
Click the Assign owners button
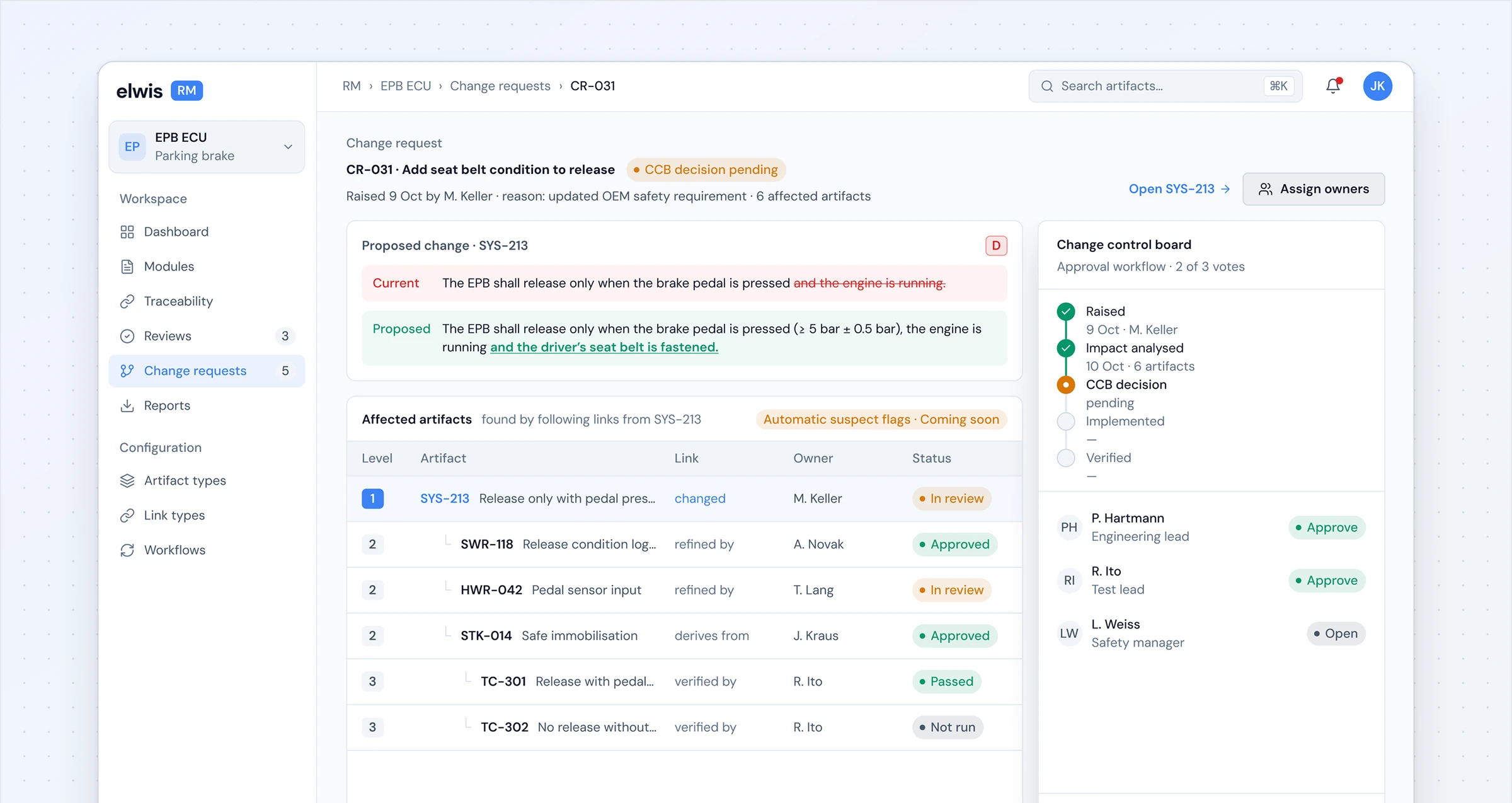1314,189
